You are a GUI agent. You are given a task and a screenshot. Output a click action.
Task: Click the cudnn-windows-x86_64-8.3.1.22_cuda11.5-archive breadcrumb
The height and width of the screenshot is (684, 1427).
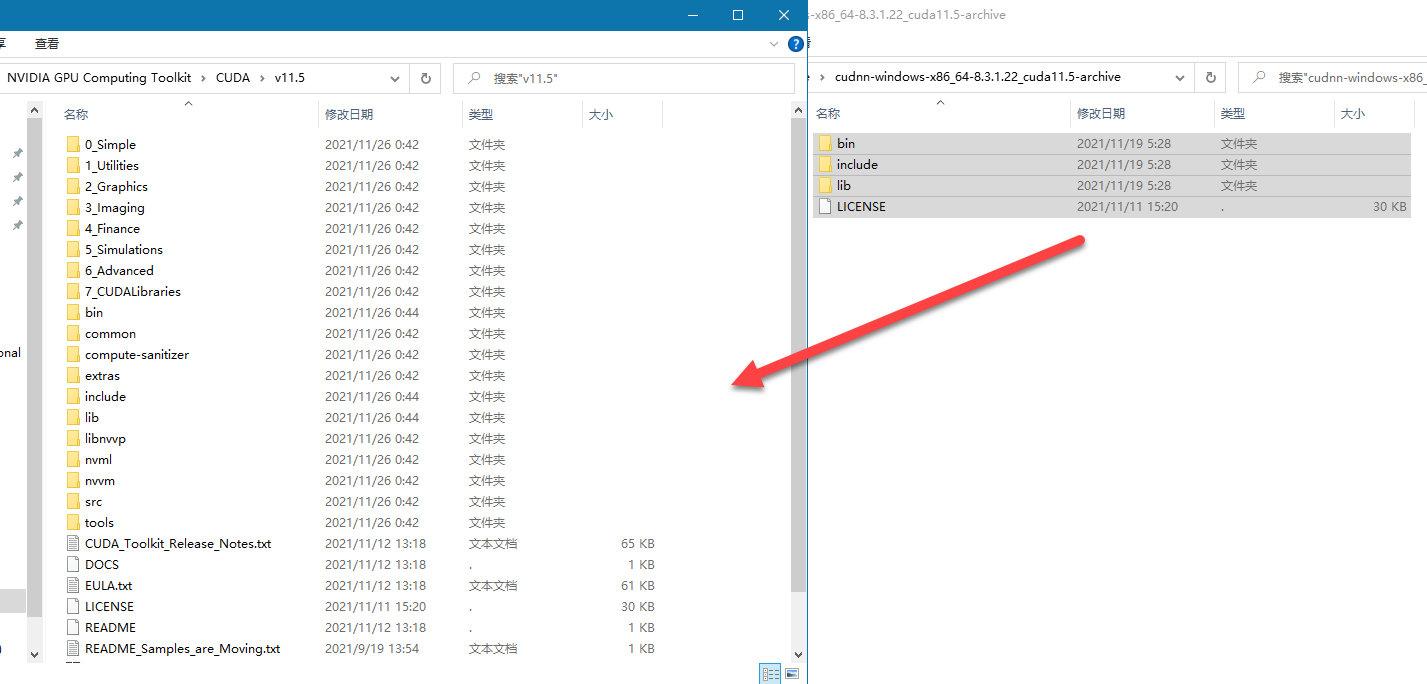pyautogui.click(x=978, y=77)
